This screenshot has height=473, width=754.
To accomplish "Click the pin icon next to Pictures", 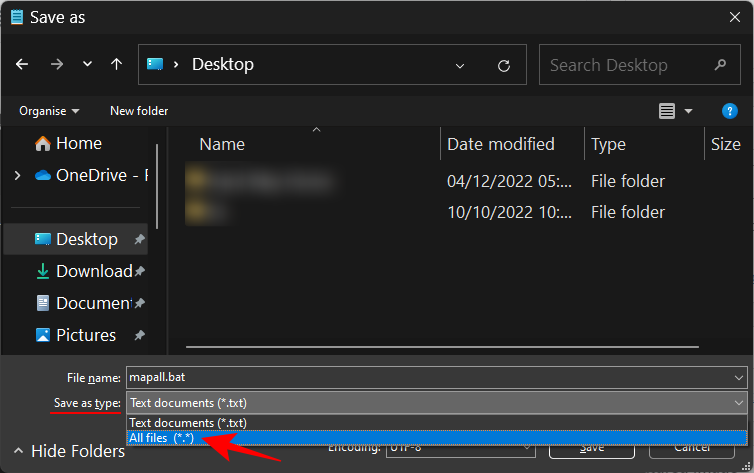I will (x=139, y=335).
